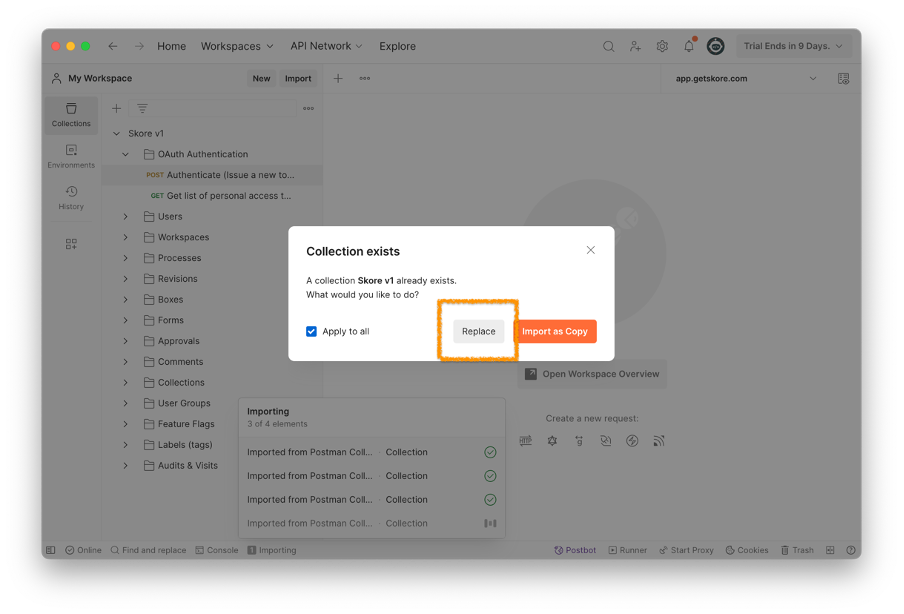The height and width of the screenshot is (614, 904).
Task: Close the Collection exists dialog
Action: (590, 250)
